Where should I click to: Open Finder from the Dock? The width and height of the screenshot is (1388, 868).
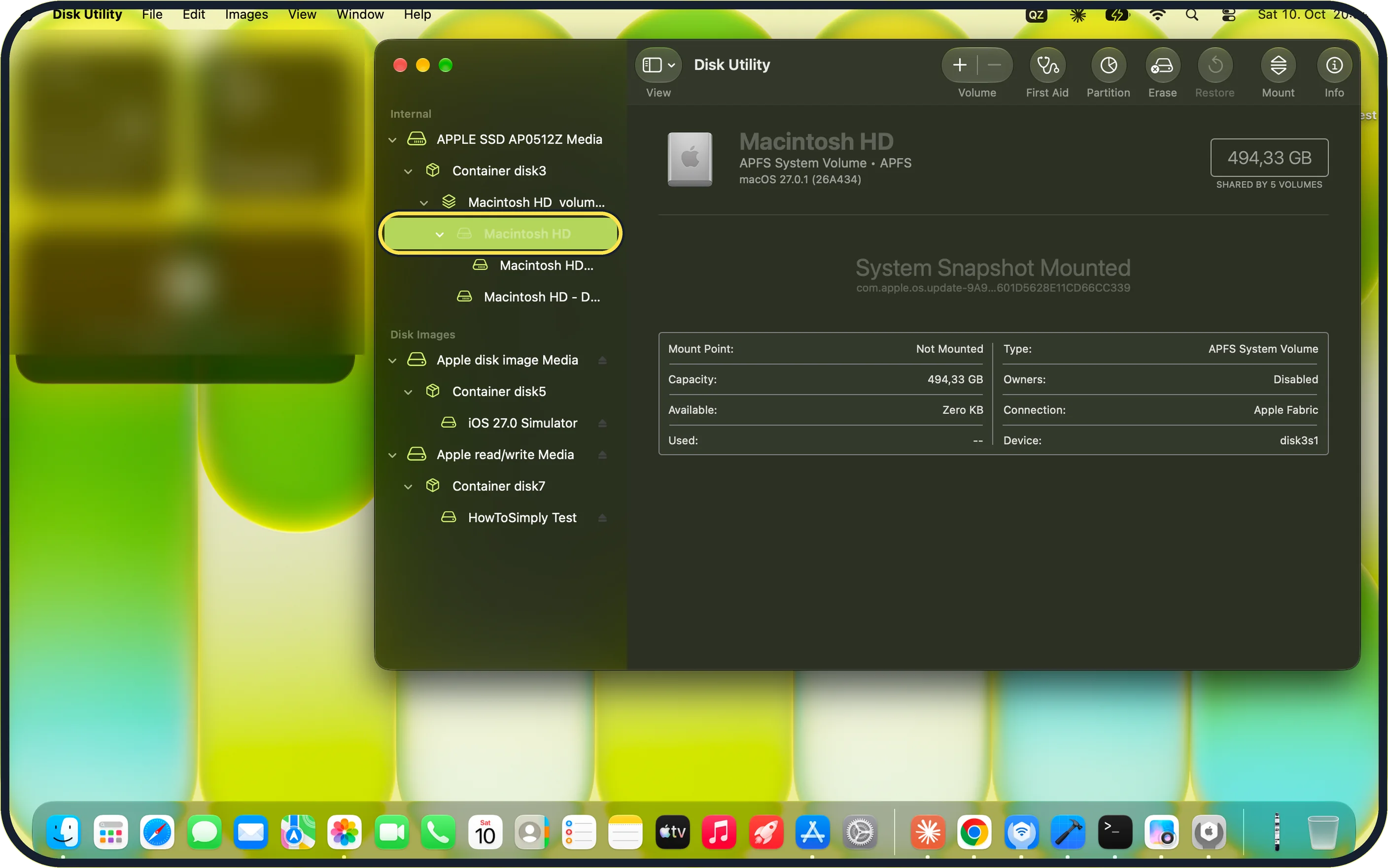click(x=64, y=832)
